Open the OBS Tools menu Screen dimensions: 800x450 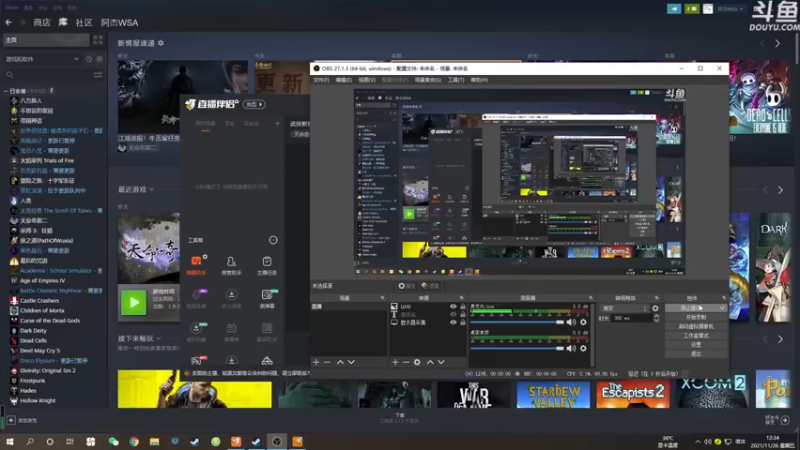coord(456,80)
